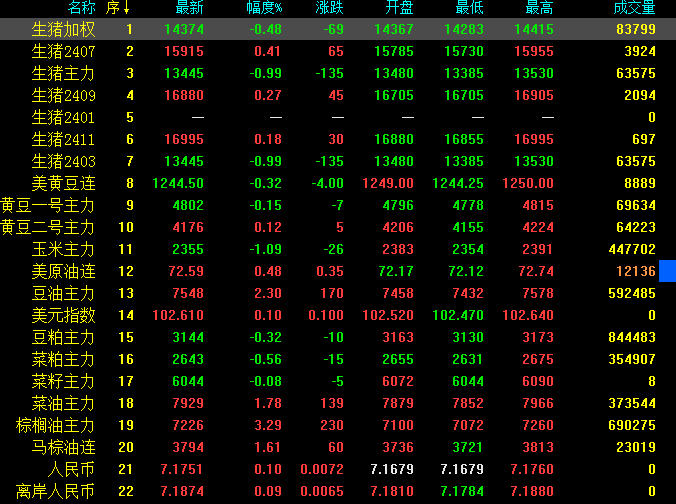Click change percent 3.29 of 棕榈油主力
The image size is (676, 504).
pos(268,425)
